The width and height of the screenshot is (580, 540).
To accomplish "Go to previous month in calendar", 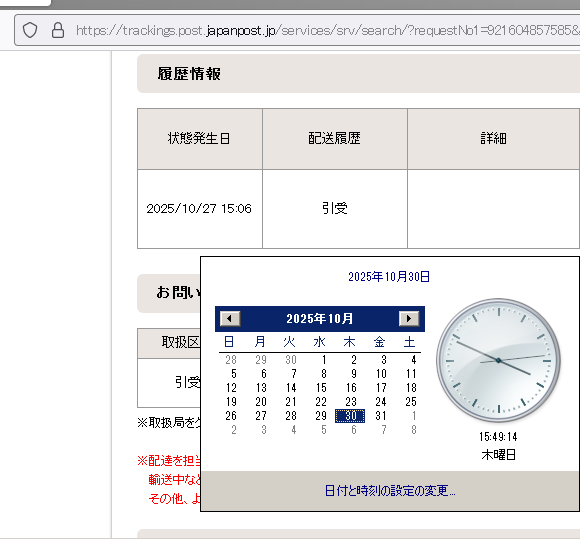I will click(230, 318).
